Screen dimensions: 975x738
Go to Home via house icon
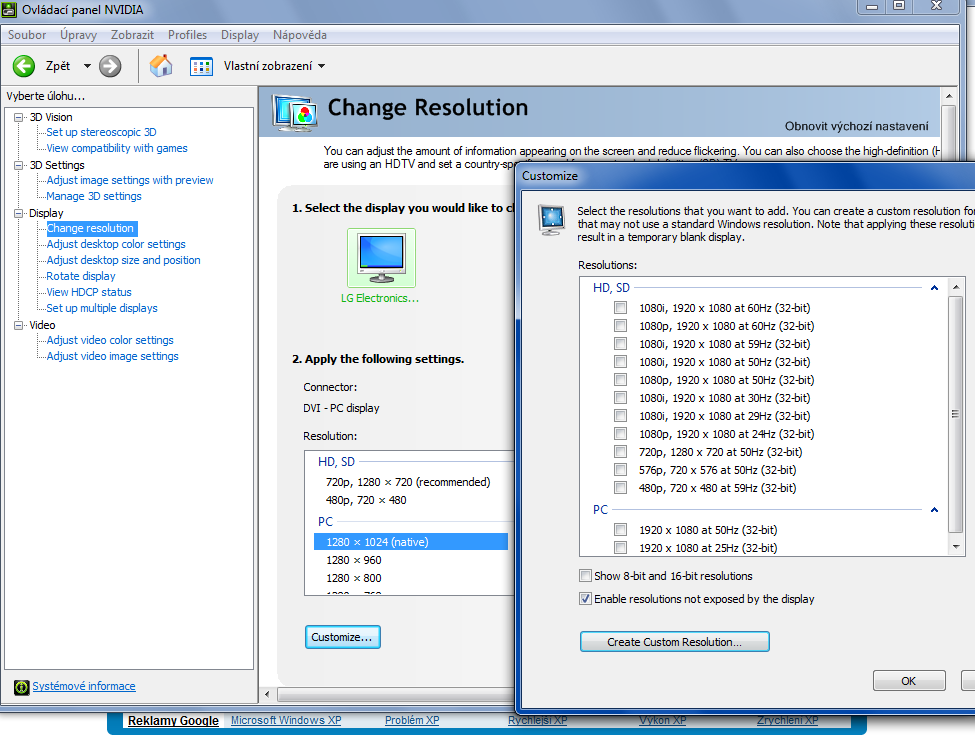161,65
